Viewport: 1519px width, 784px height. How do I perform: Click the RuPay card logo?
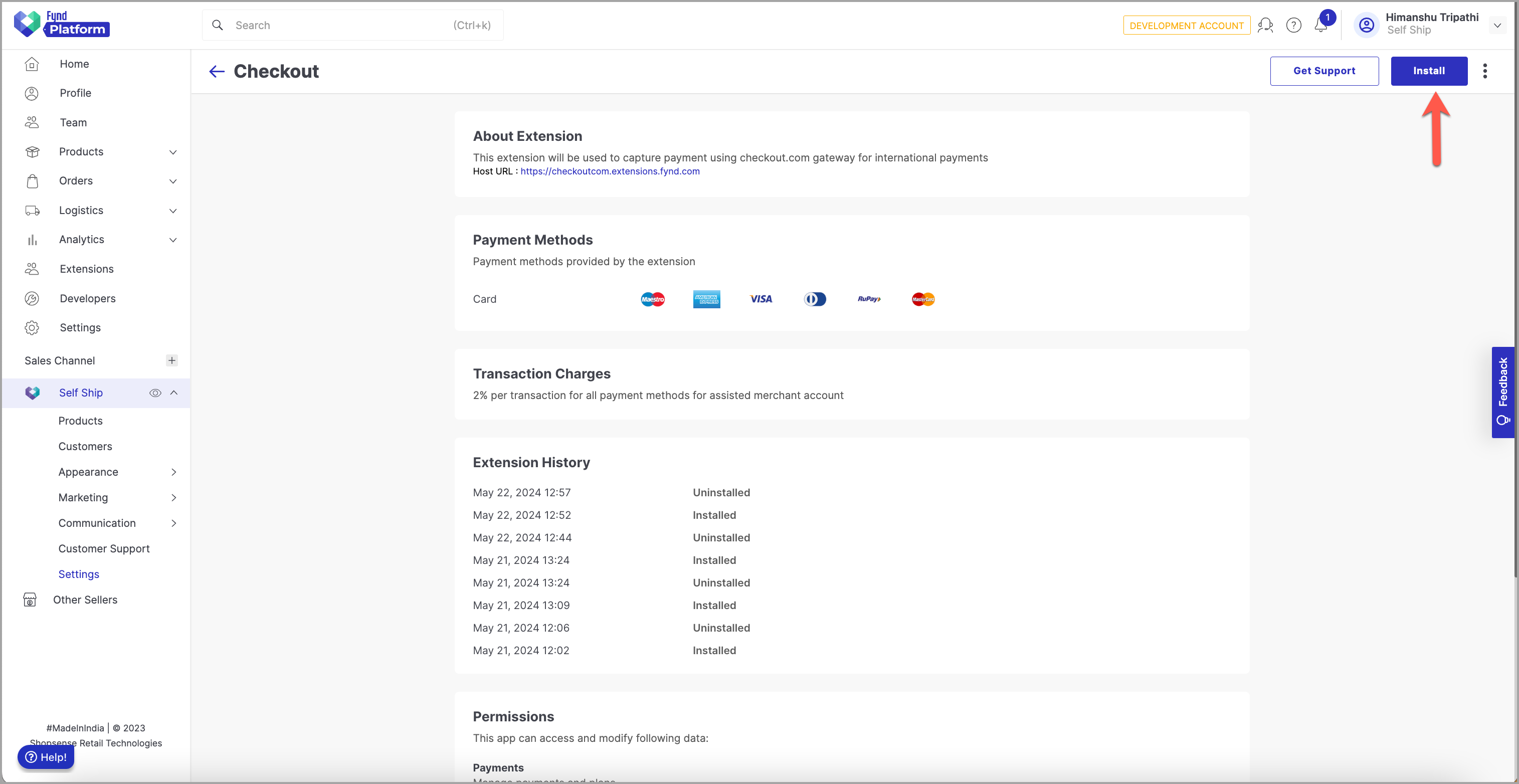869,299
